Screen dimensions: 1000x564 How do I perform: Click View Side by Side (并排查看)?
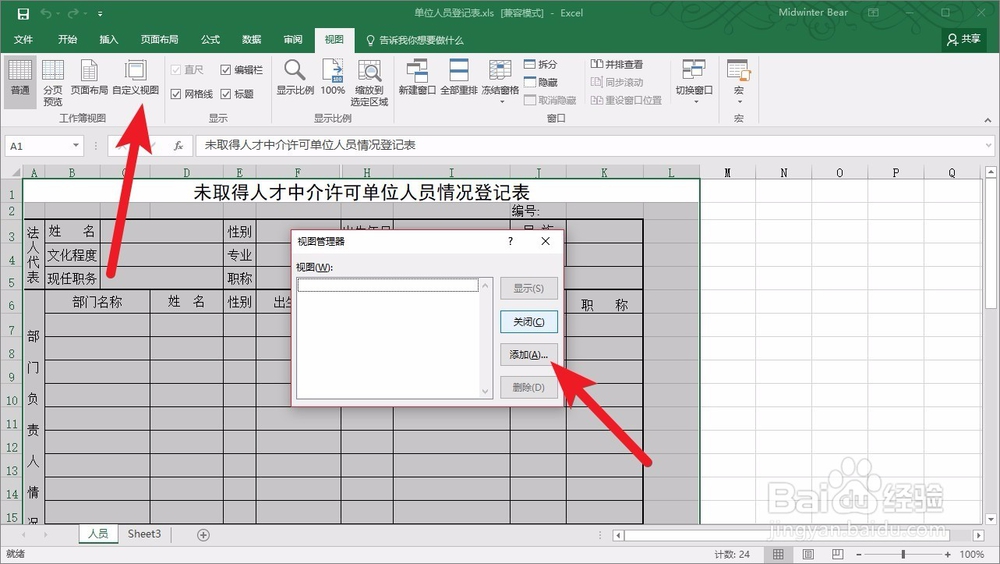pos(617,64)
